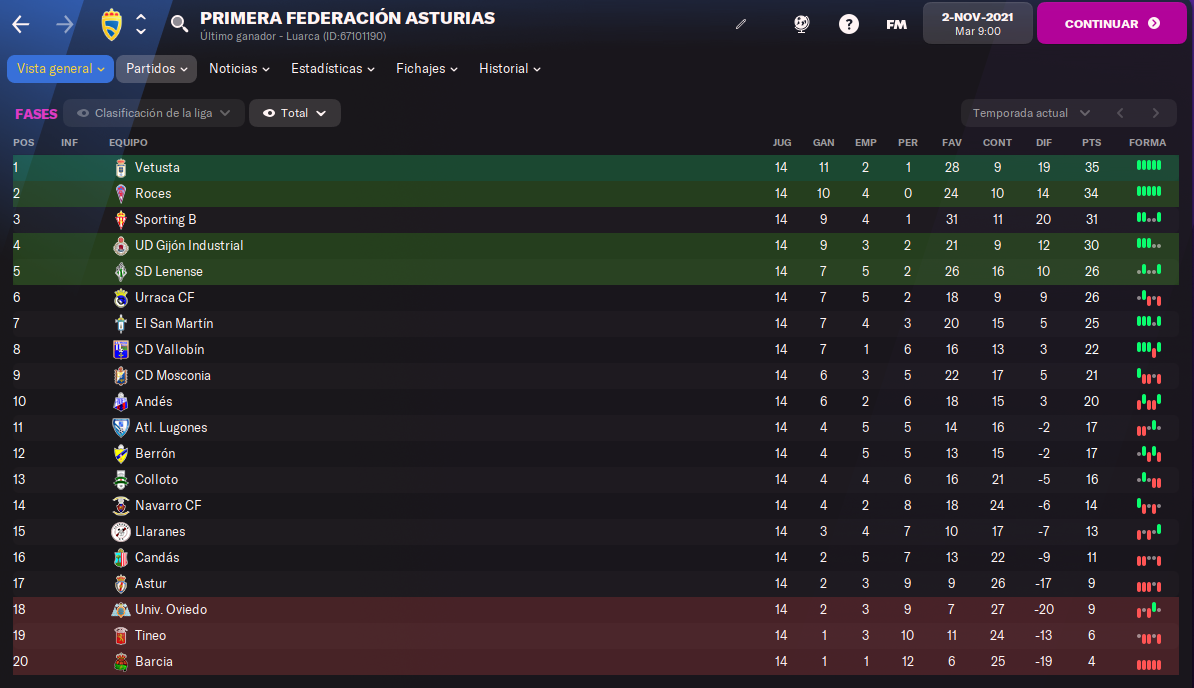Click the Vetusta club crest
1194x688 pixels.
tap(120, 167)
